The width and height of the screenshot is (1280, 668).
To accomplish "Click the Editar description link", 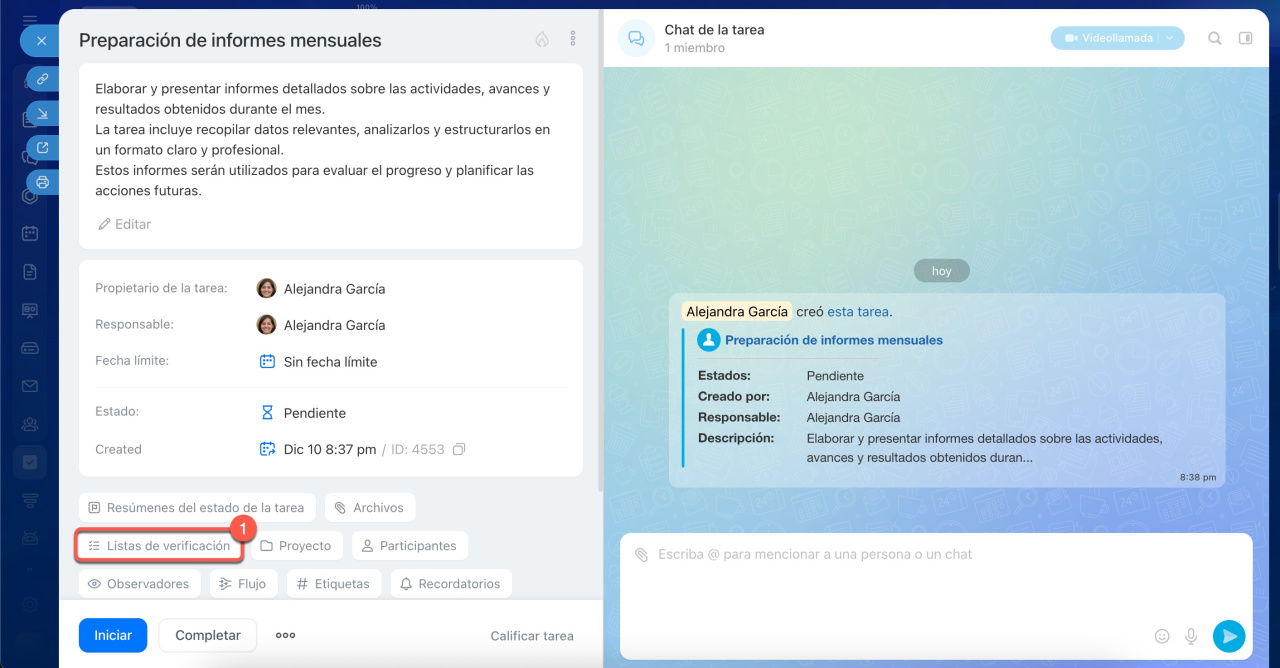I will 124,224.
